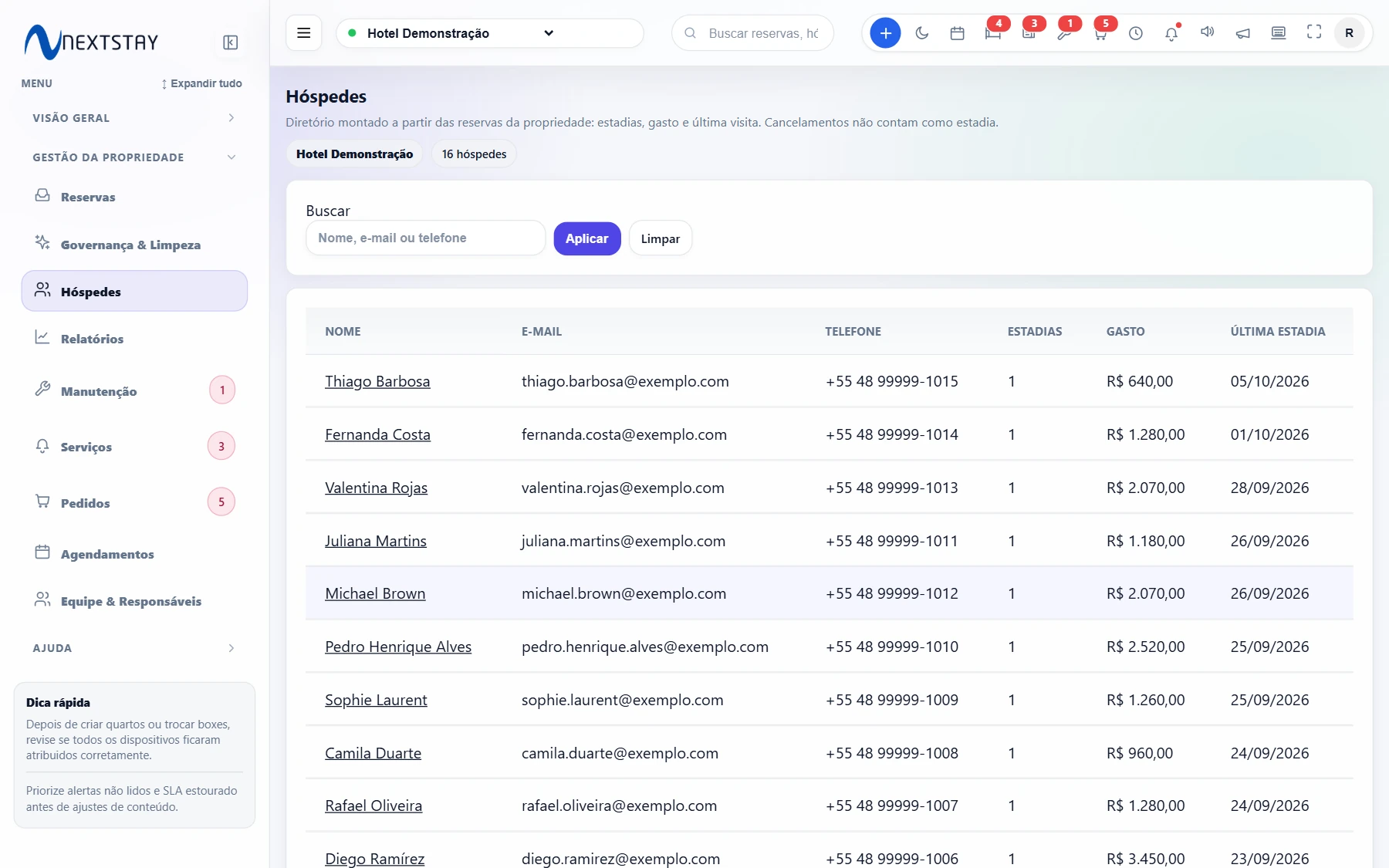This screenshot has width=1389, height=868.
Task: Open Relatórios in the sidebar
Action: [134, 339]
